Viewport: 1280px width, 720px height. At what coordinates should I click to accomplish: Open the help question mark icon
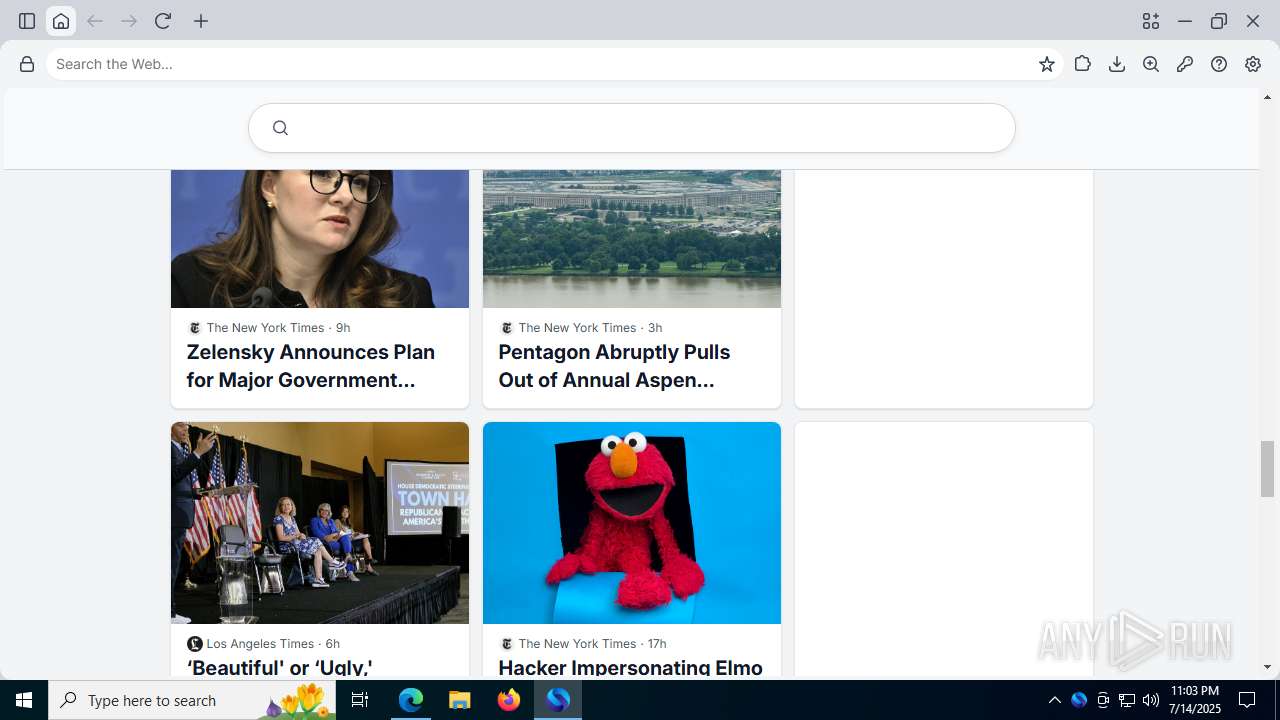click(1219, 64)
